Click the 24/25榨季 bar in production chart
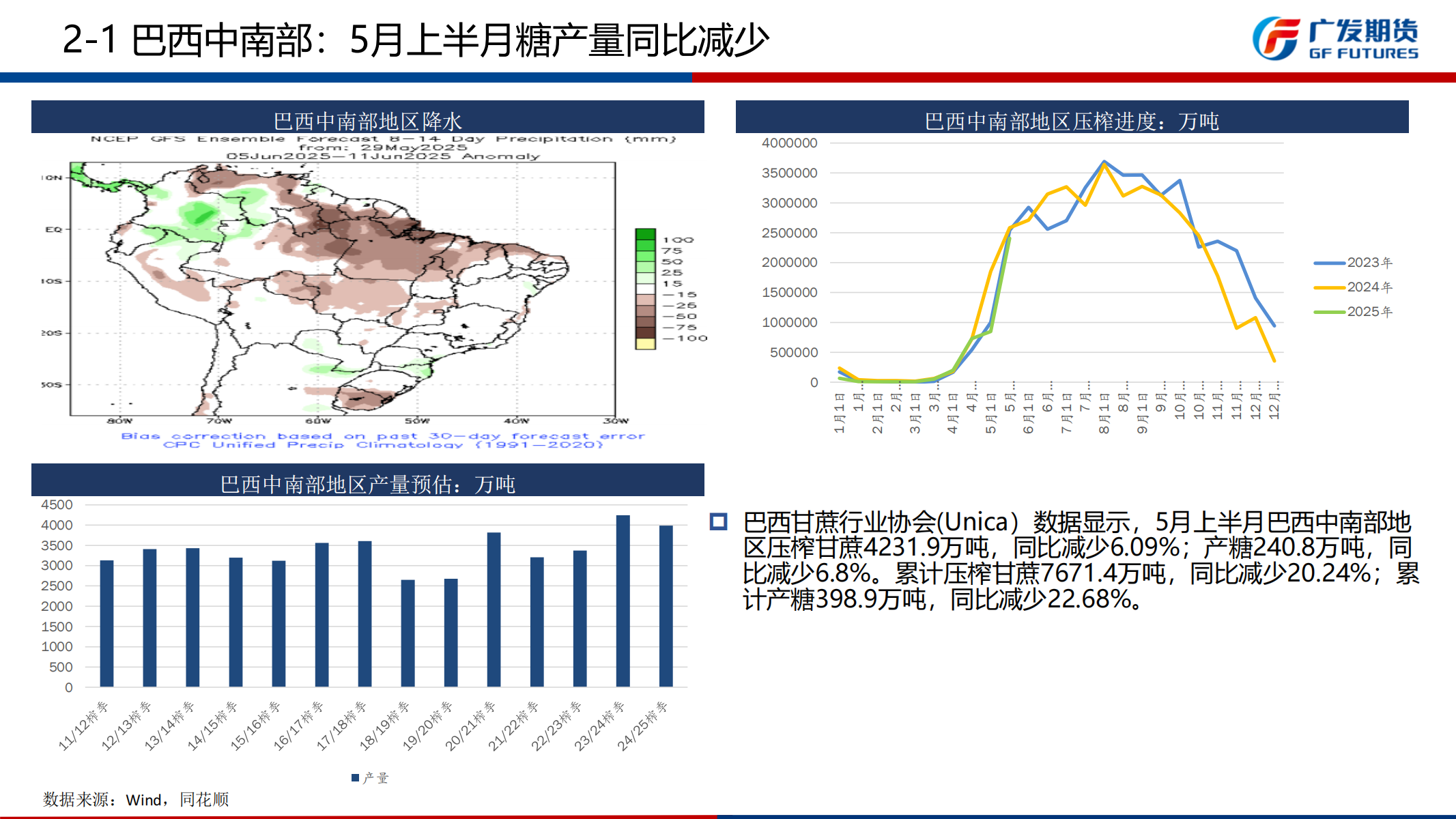The height and width of the screenshot is (819, 1456). tap(666, 605)
